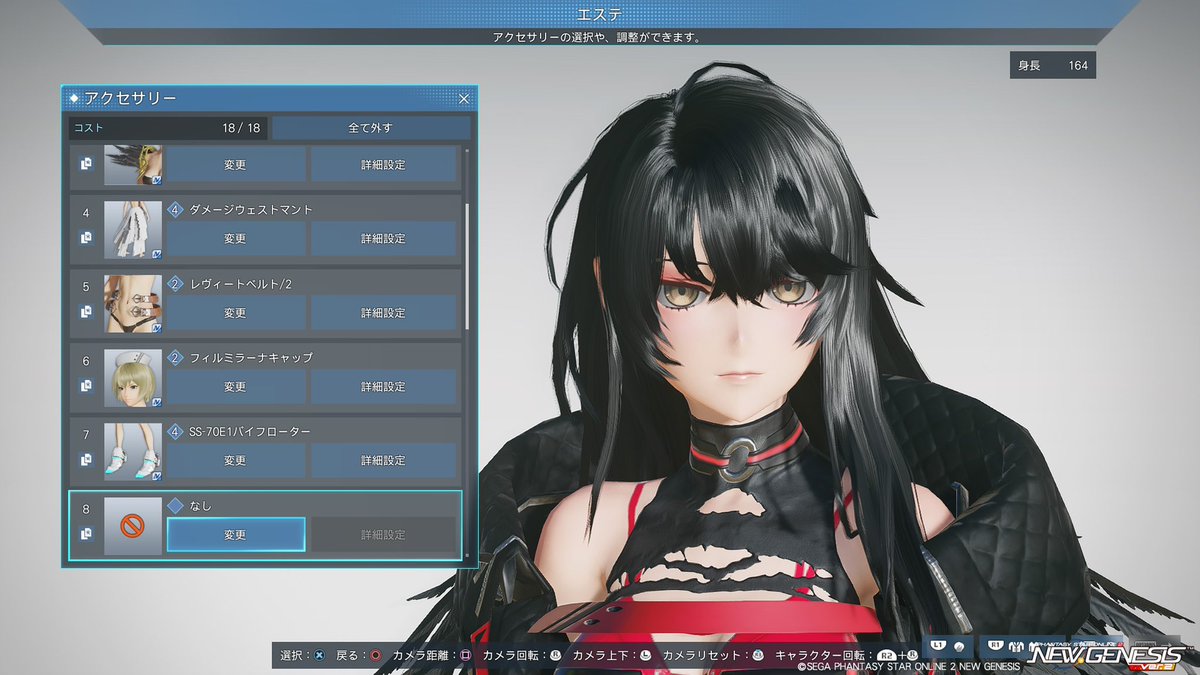Viewport: 1200px width, 675px height.
Task: Click cost diamond icon beside レヴィートベルト/2
Action: pos(175,284)
